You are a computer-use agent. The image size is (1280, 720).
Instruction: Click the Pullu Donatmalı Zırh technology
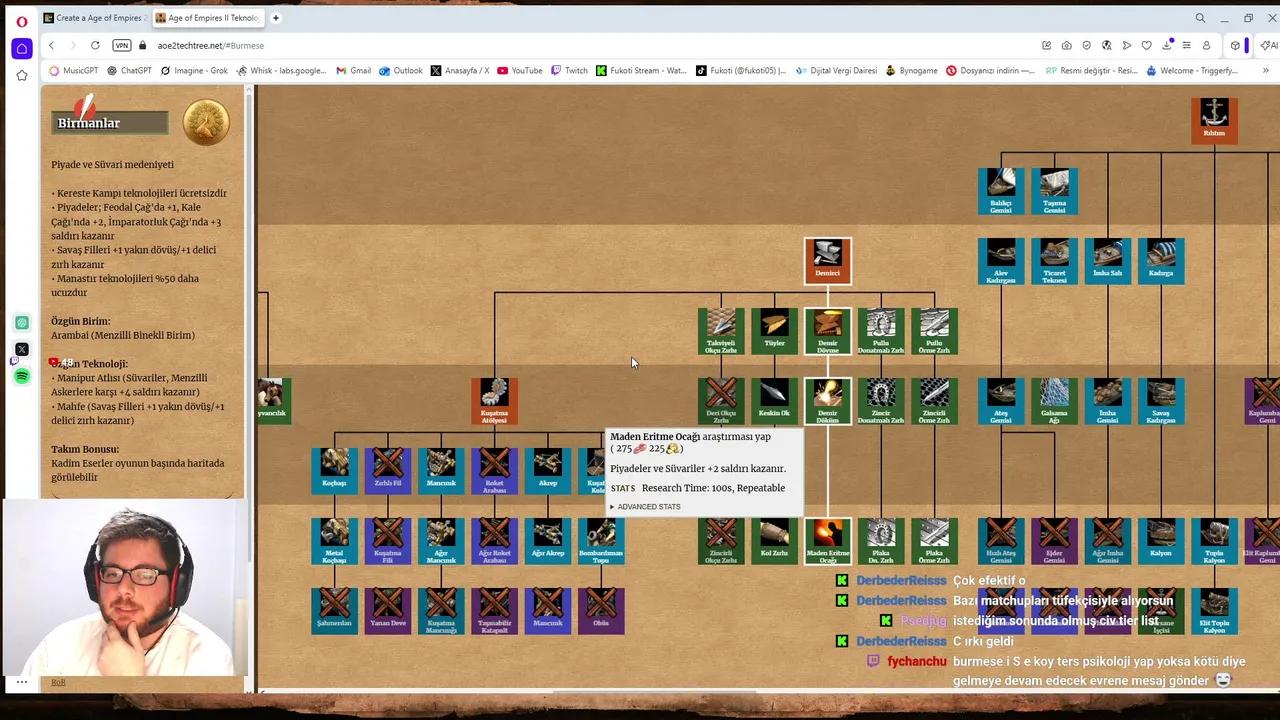(x=881, y=331)
